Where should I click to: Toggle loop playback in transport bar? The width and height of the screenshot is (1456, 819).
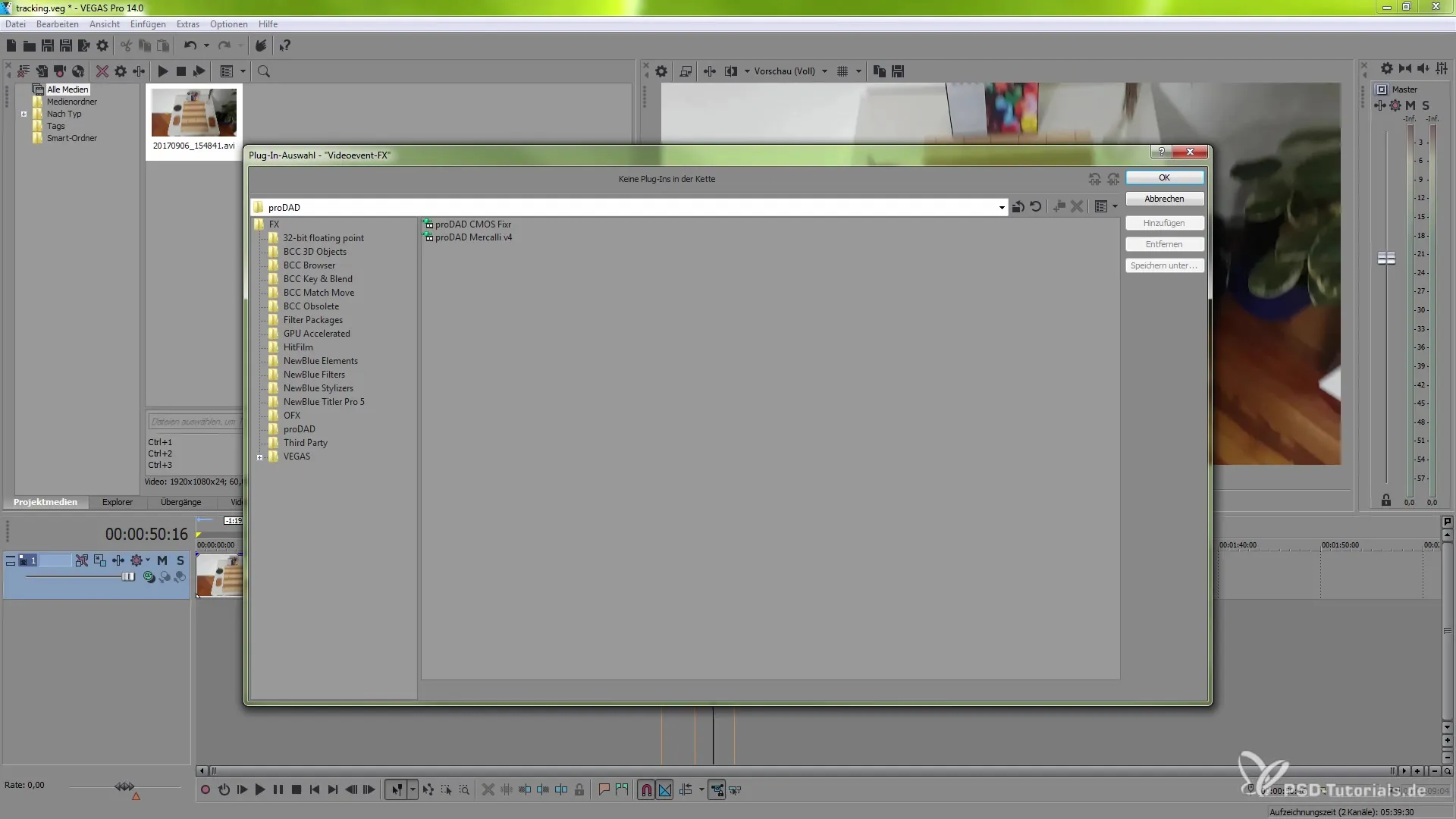click(224, 790)
